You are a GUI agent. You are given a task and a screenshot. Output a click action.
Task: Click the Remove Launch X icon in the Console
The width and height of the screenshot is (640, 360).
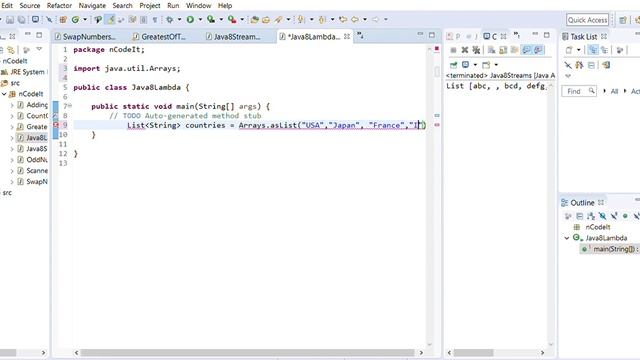(x=464, y=50)
